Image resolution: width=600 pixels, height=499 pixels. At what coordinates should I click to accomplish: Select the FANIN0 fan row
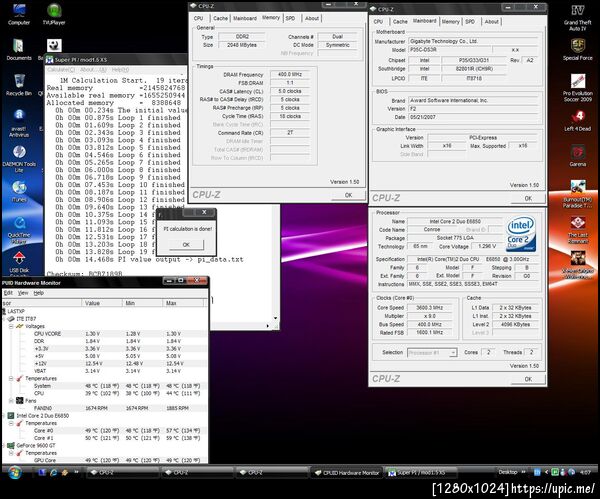coord(104,408)
